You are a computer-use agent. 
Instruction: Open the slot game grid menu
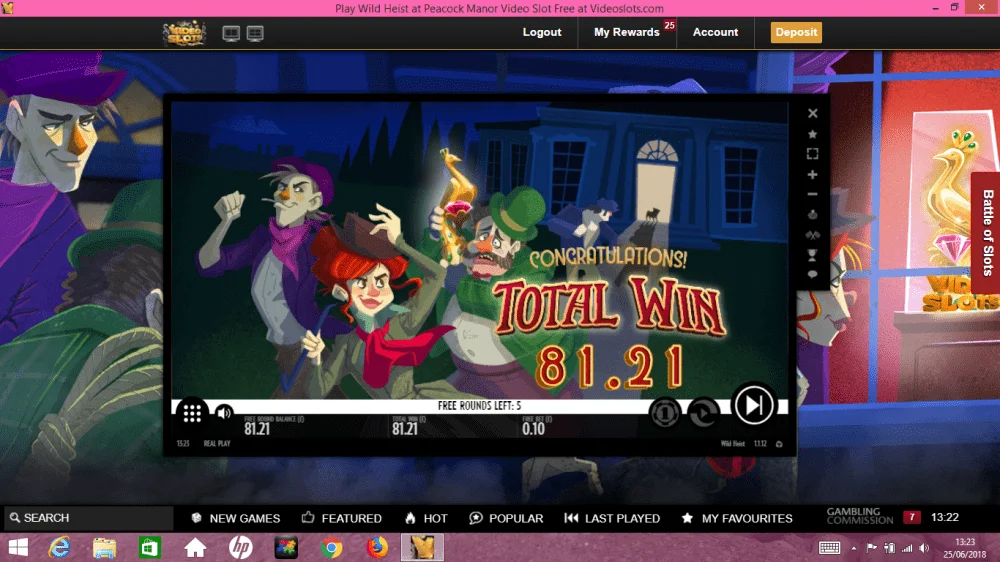pyautogui.click(x=192, y=413)
